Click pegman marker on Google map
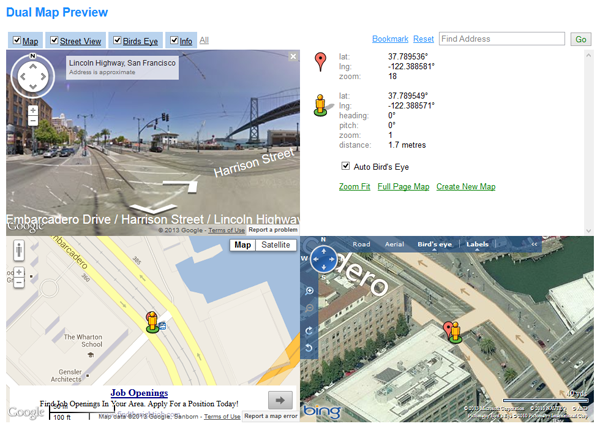Viewport: 600px width, 429px height. (152, 322)
